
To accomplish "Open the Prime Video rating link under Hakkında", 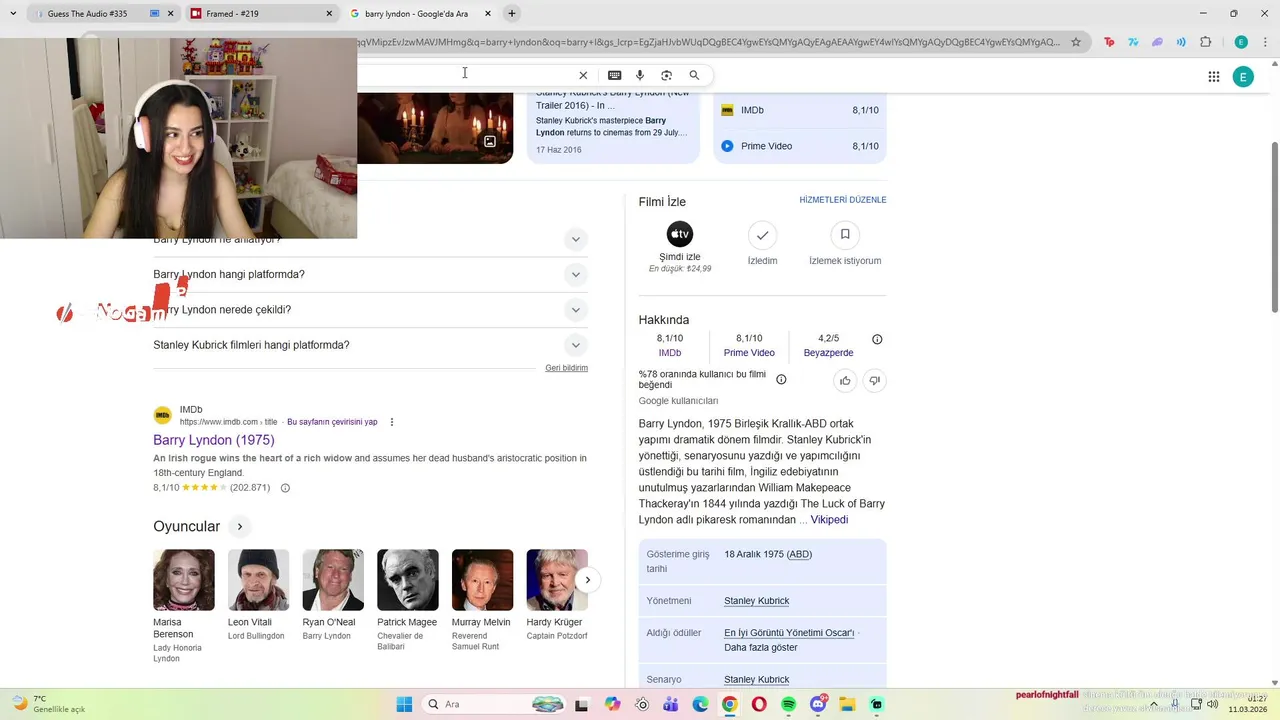I will tap(749, 353).
